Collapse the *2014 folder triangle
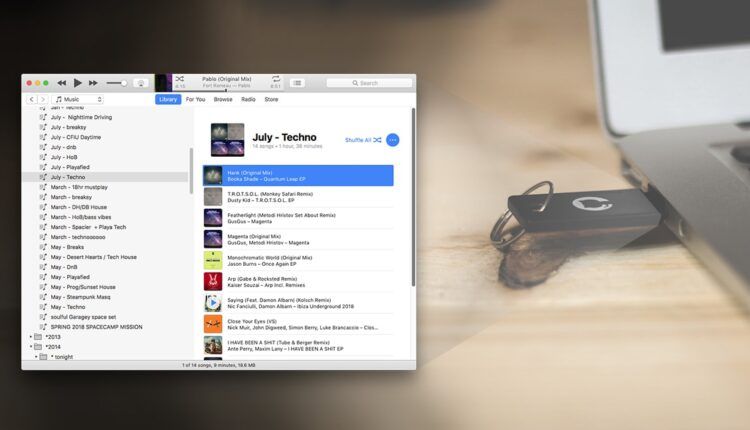Screen dimensions: 750x430 click(x=31, y=347)
